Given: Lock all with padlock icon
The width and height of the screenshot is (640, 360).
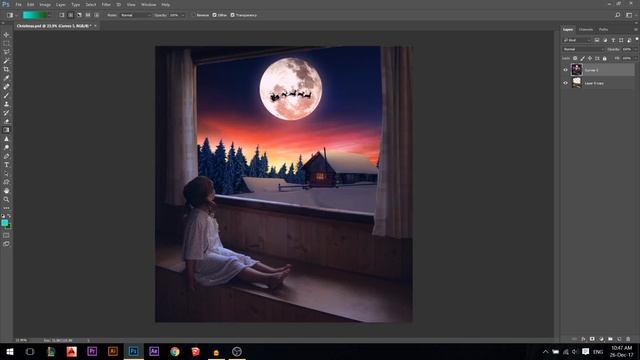Looking at the screenshot, I should pyautogui.click(x=604, y=58).
